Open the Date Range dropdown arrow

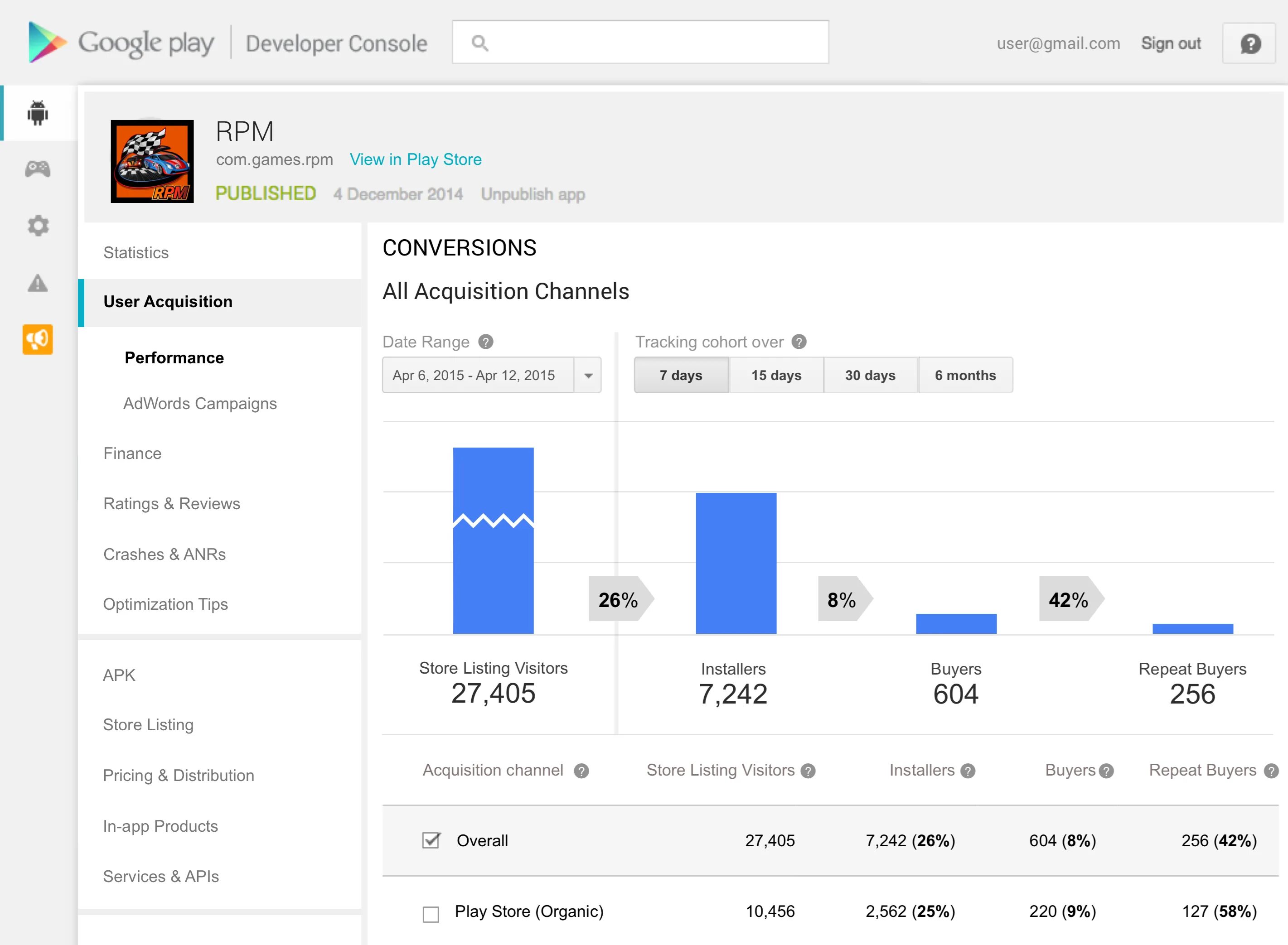click(588, 376)
